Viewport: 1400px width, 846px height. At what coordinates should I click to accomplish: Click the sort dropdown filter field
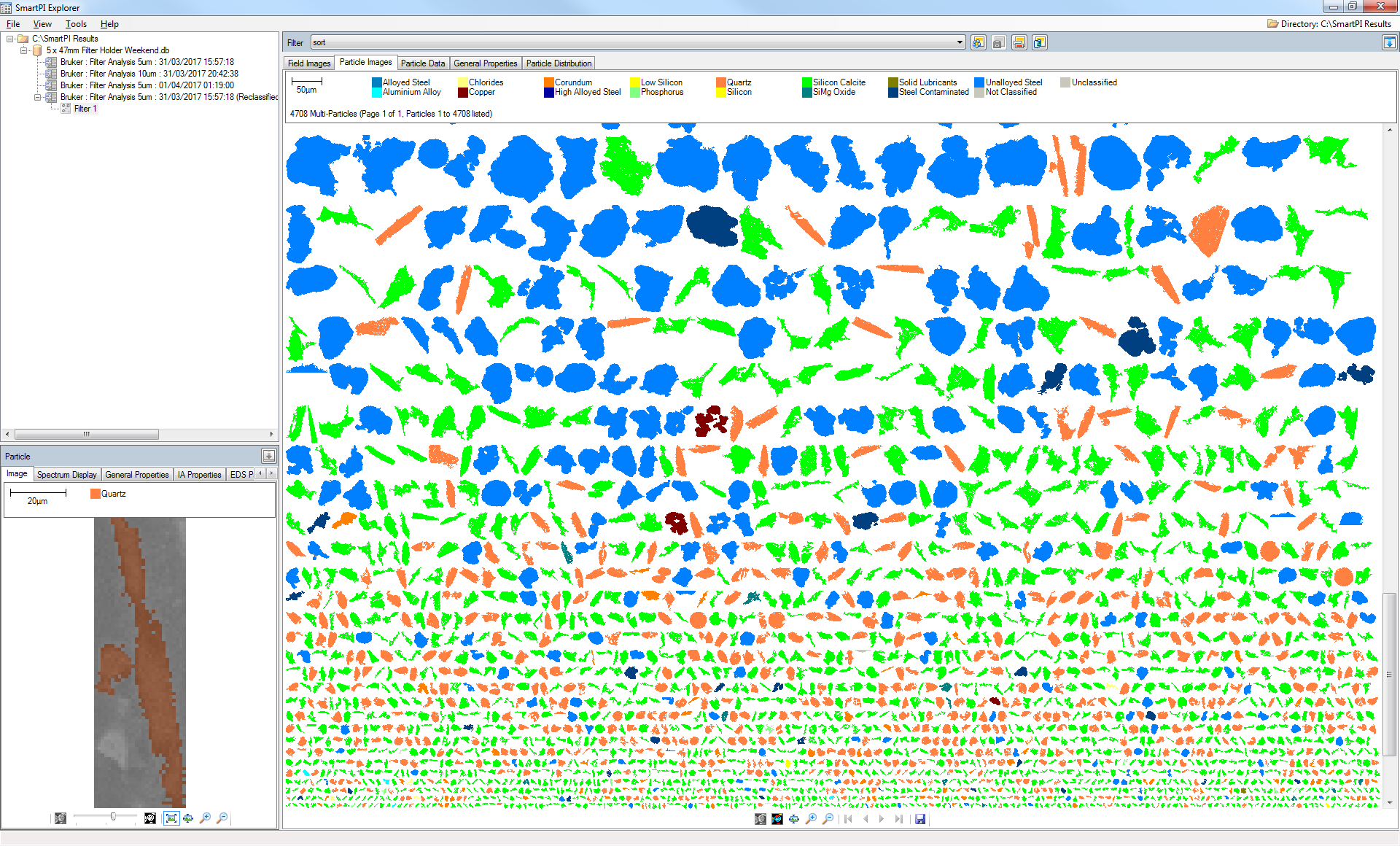coord(635,42)
